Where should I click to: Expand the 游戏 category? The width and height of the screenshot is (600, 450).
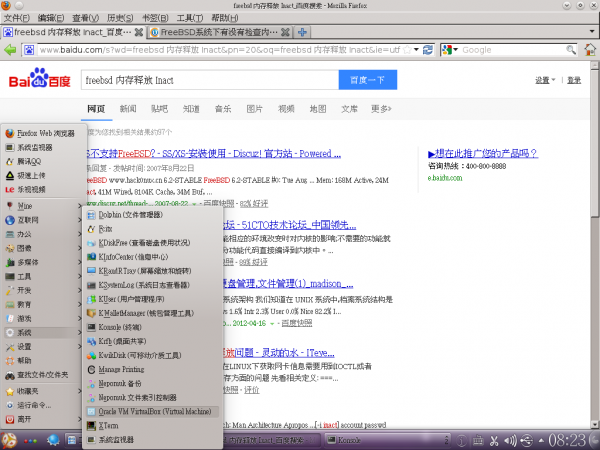coord(44,318)
